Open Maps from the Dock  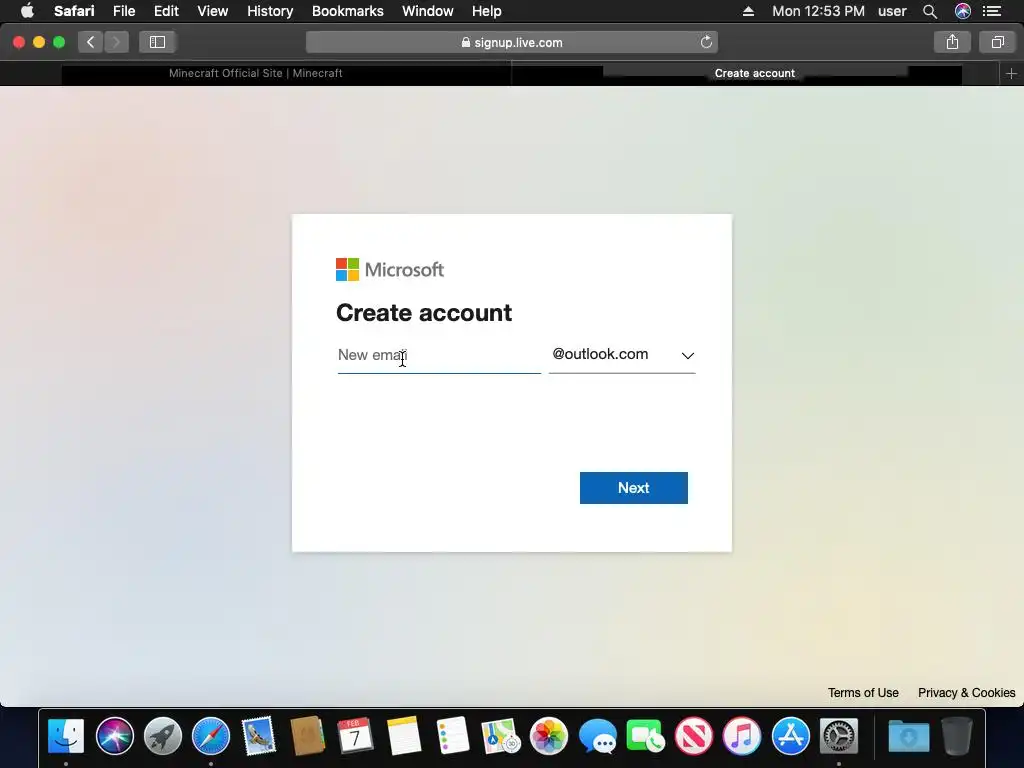tap(500, 736)
